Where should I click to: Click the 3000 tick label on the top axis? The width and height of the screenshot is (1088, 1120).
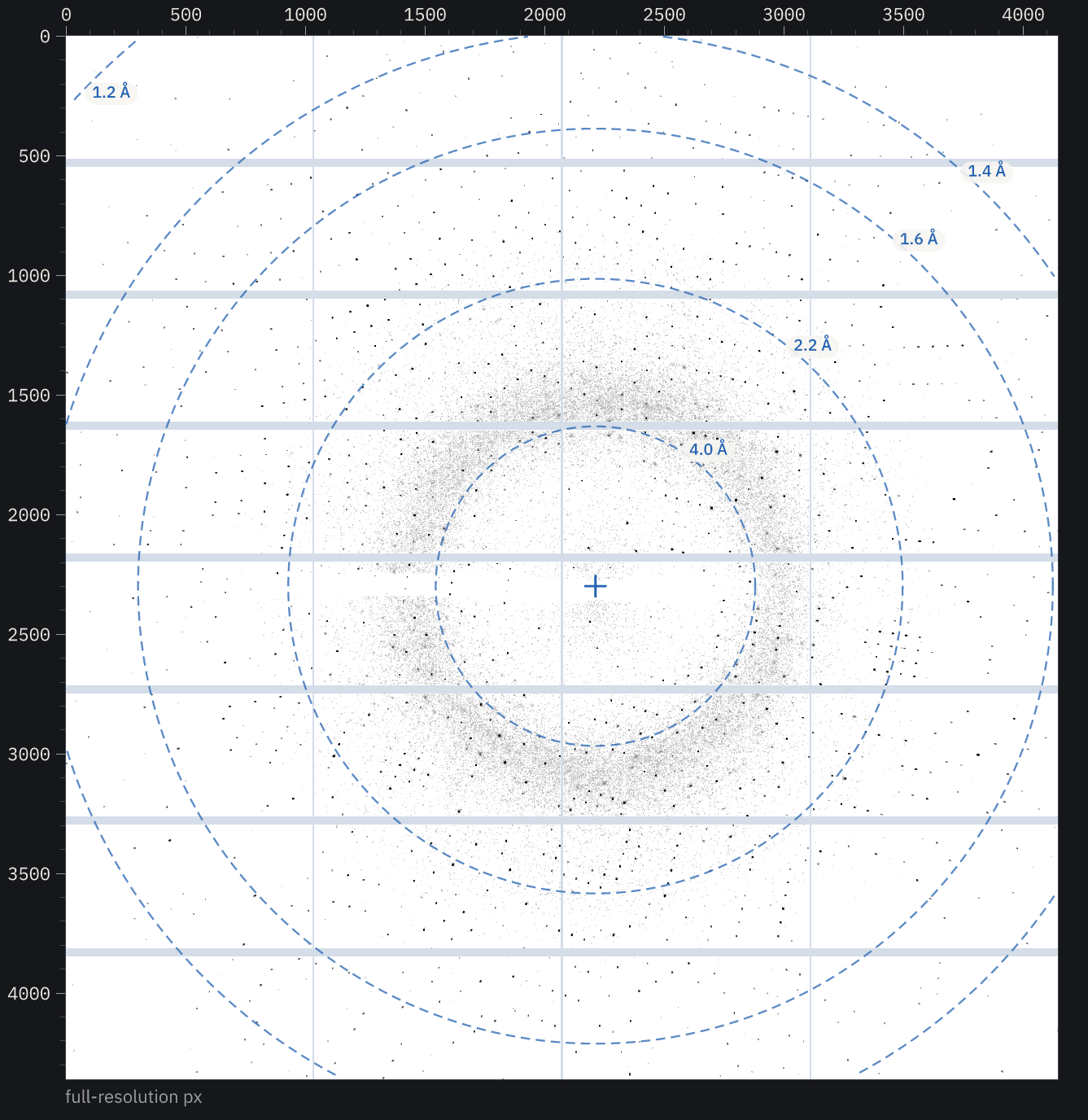[x=784, y=15]
